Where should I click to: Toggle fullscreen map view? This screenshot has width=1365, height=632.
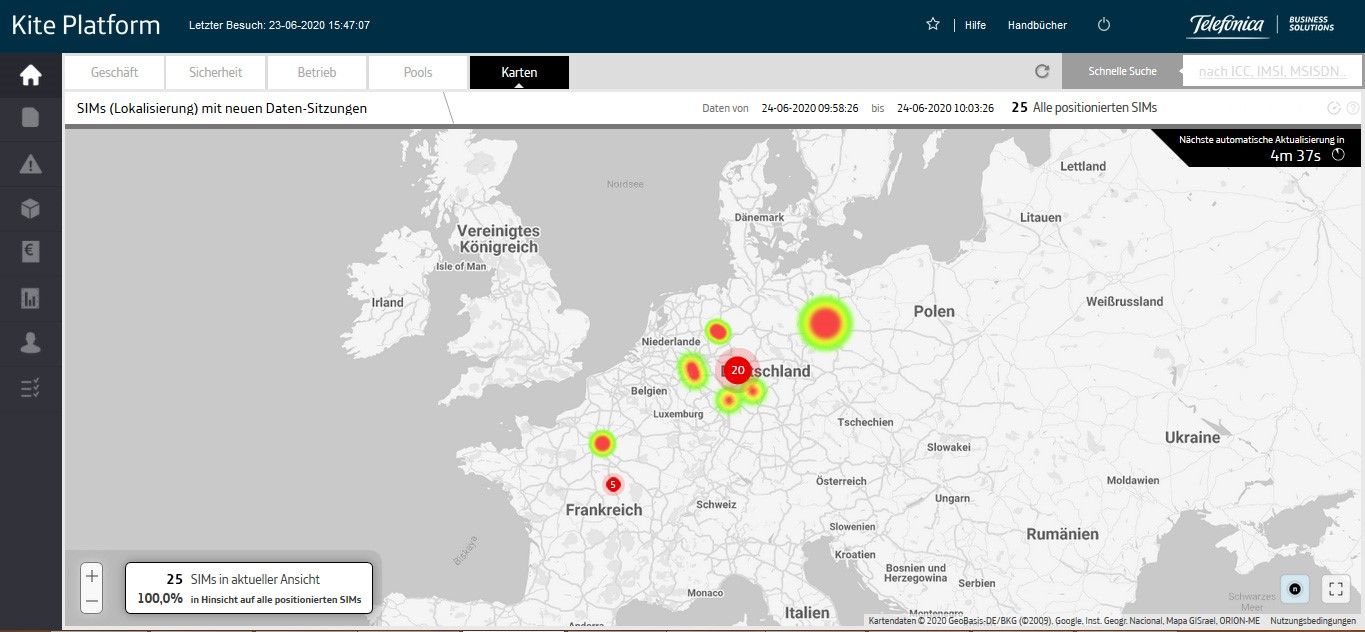1335,589
